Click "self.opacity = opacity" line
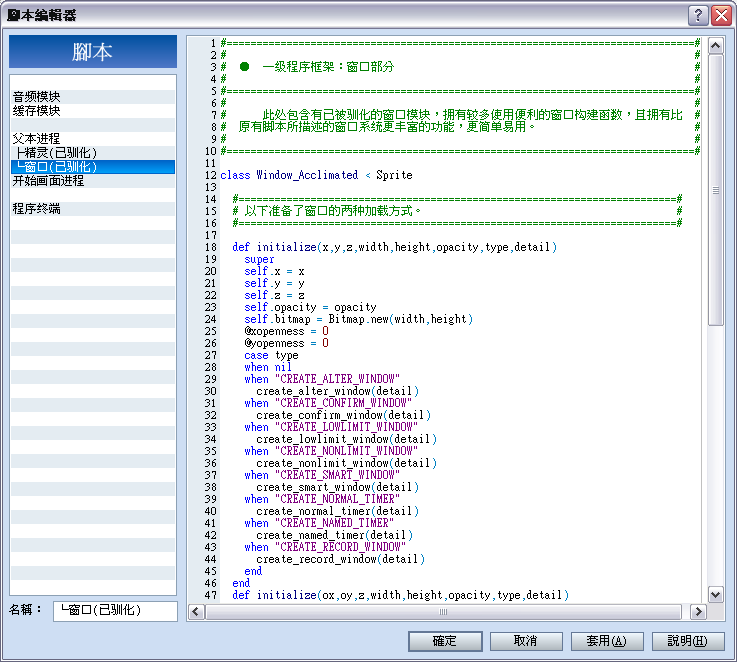The width and height of the screenshot is (737, 662). [x=310, y=307]
